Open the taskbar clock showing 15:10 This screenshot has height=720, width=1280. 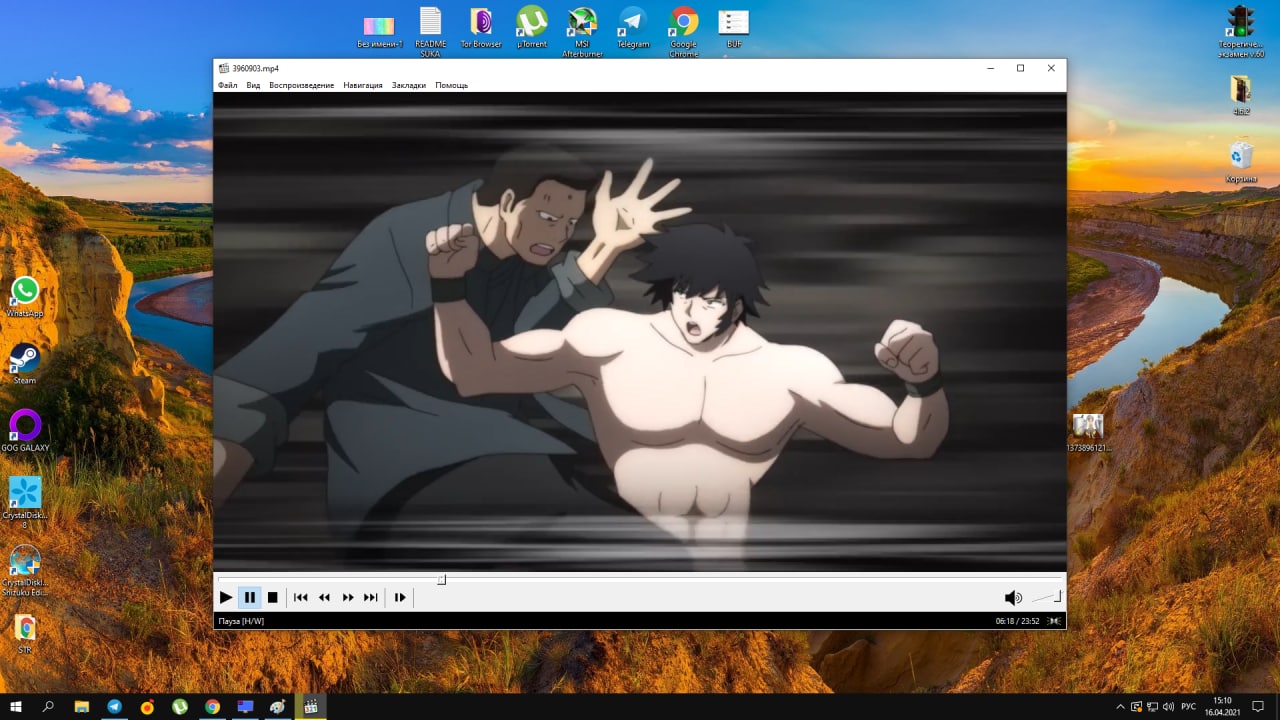[x=1222, y=706]
